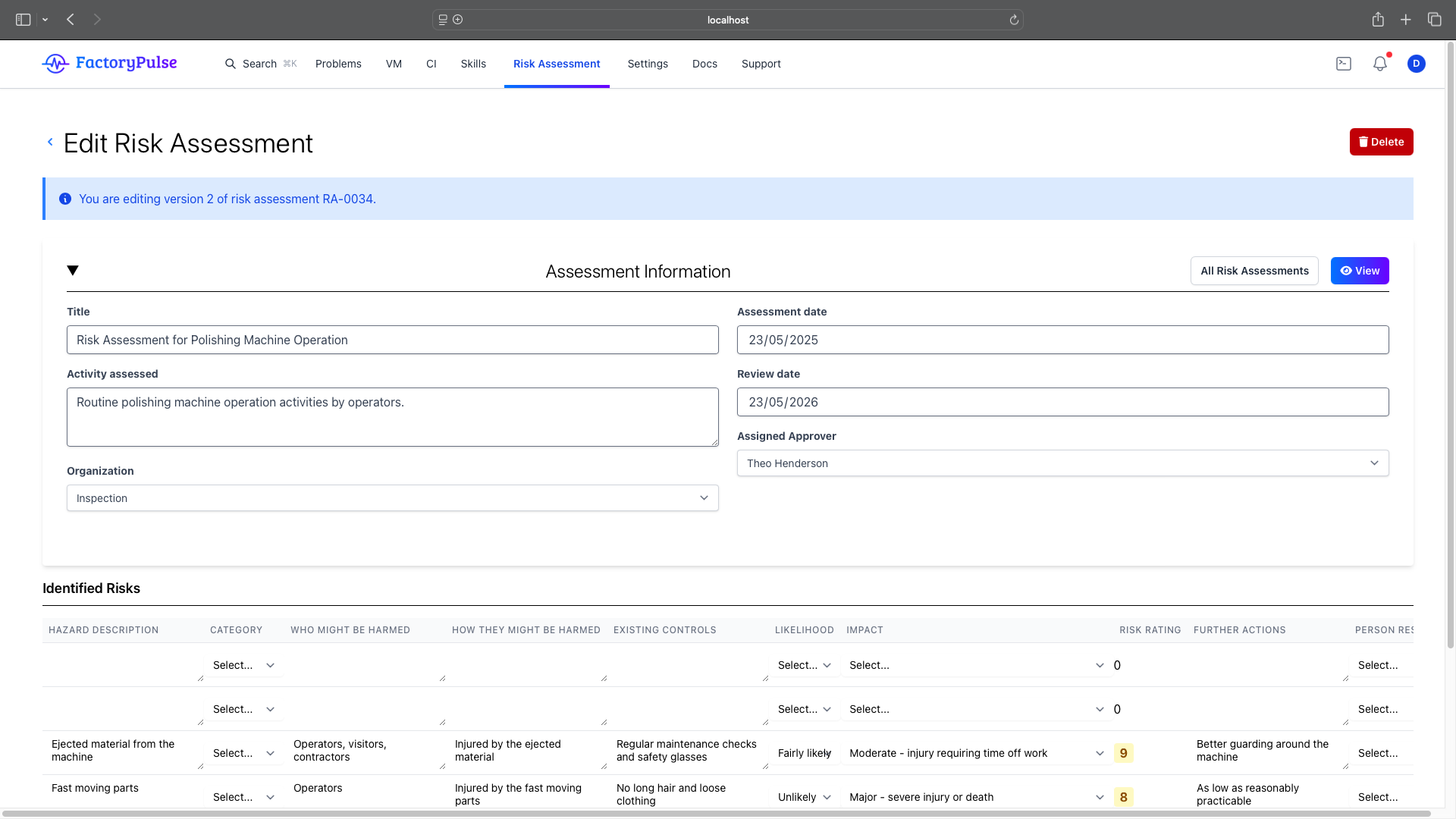Open a new browser tab with plus icon
1456x819 pixels.
(x=1406, y=20)
